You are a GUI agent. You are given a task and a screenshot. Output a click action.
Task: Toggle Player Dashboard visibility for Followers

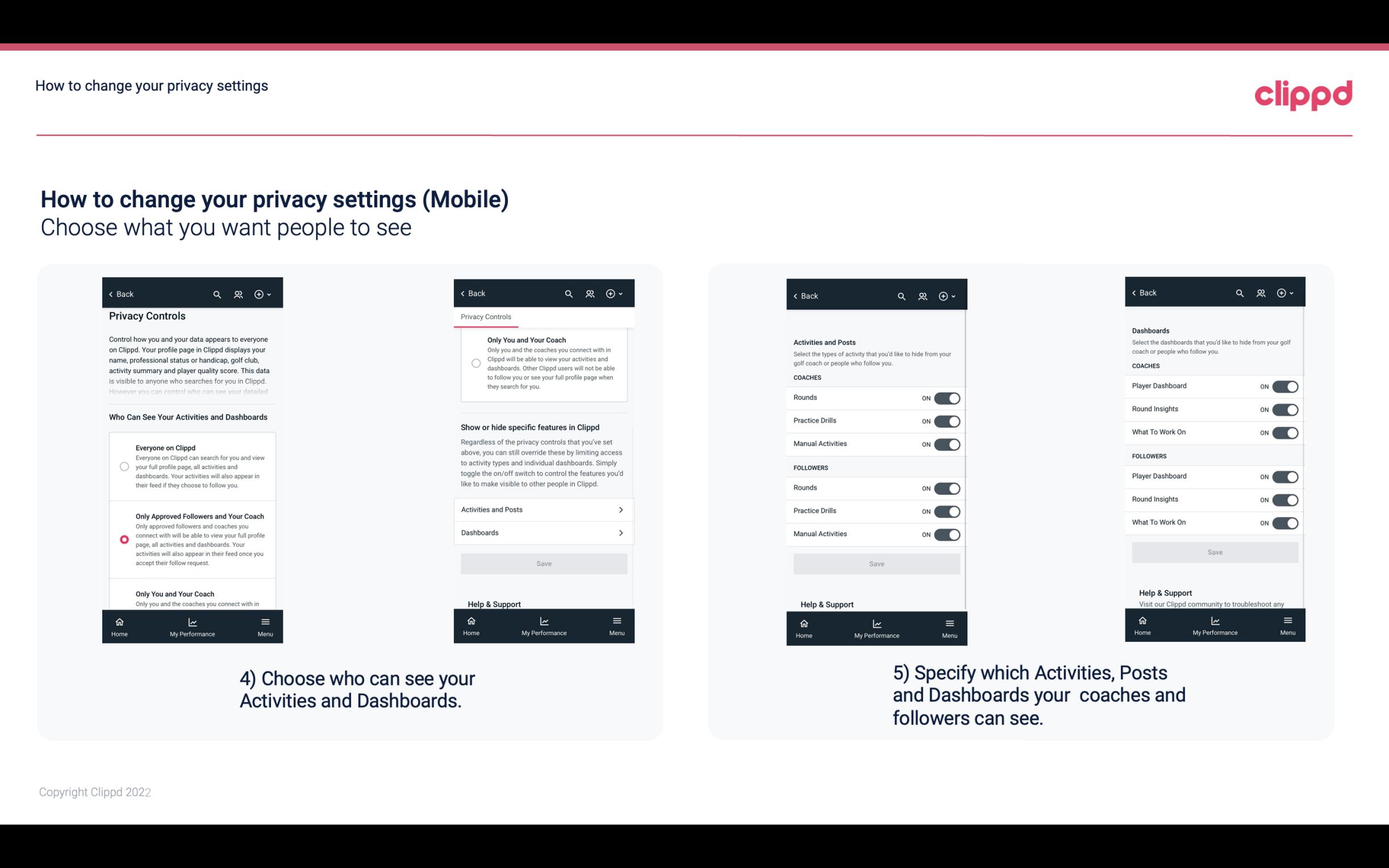(1286, 476)
